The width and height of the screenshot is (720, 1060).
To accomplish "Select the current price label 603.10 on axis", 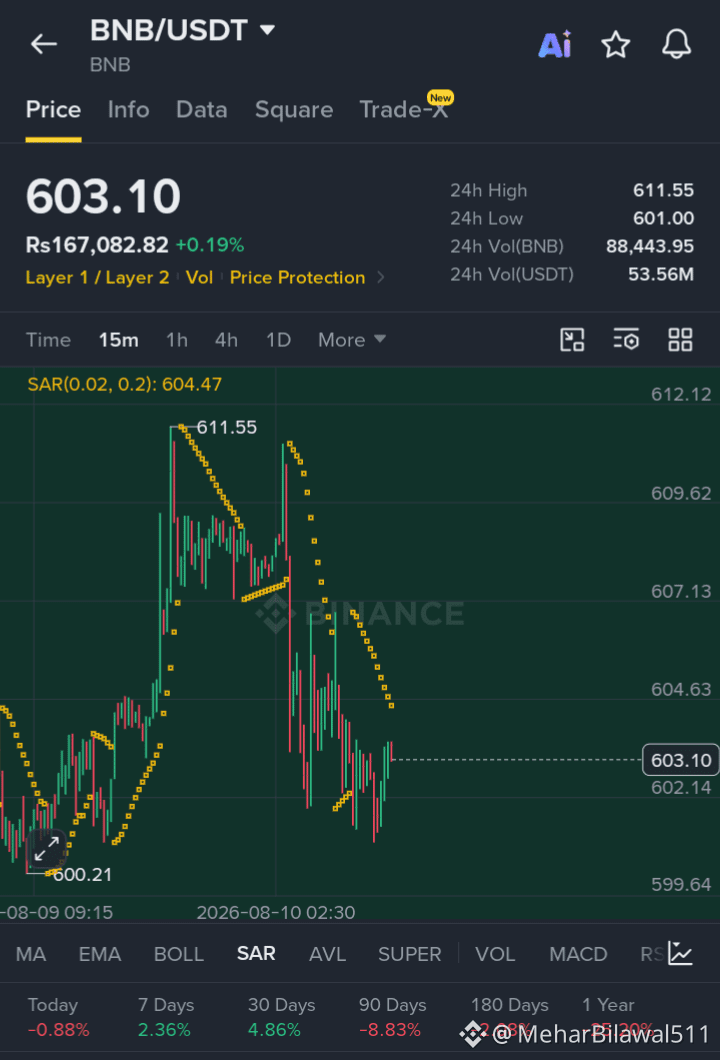I will [x=680, y=760].
